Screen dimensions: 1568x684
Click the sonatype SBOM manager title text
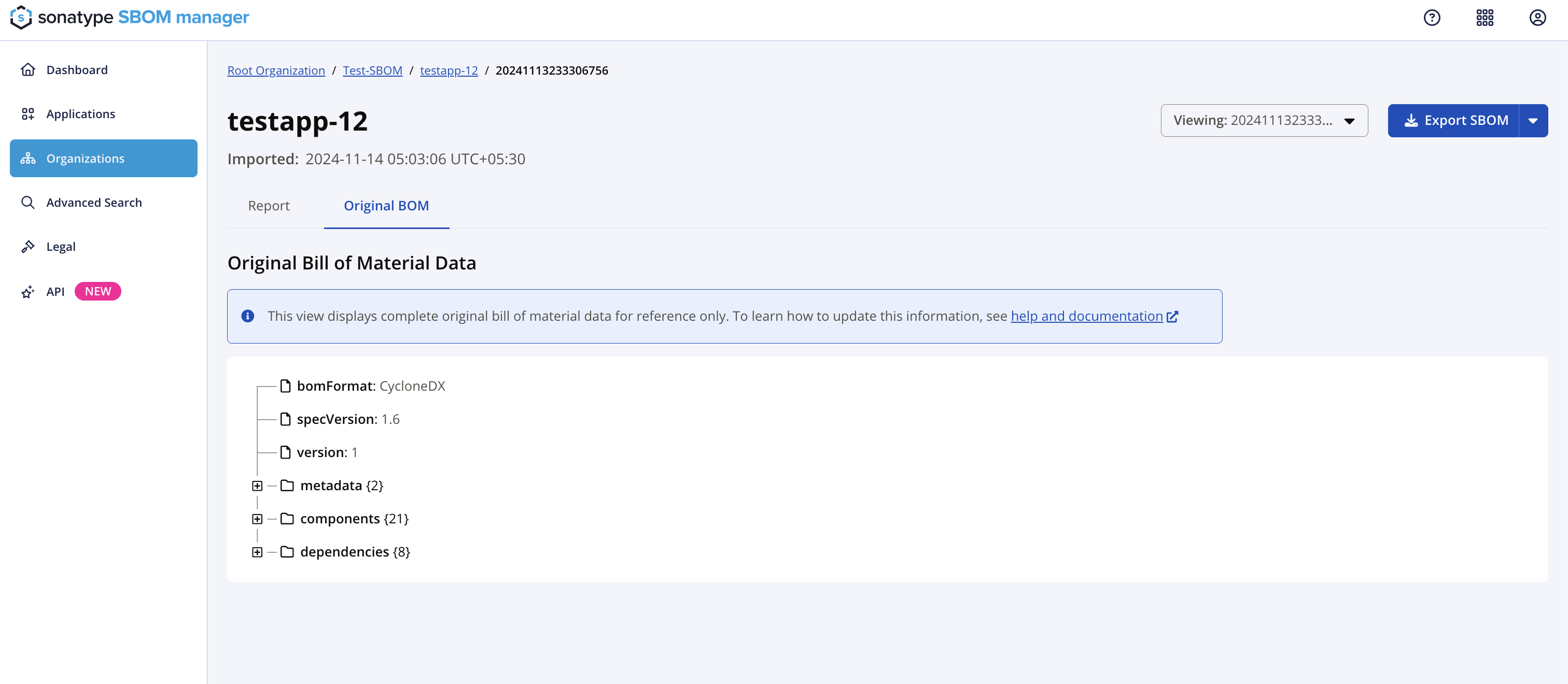[144, 17]
